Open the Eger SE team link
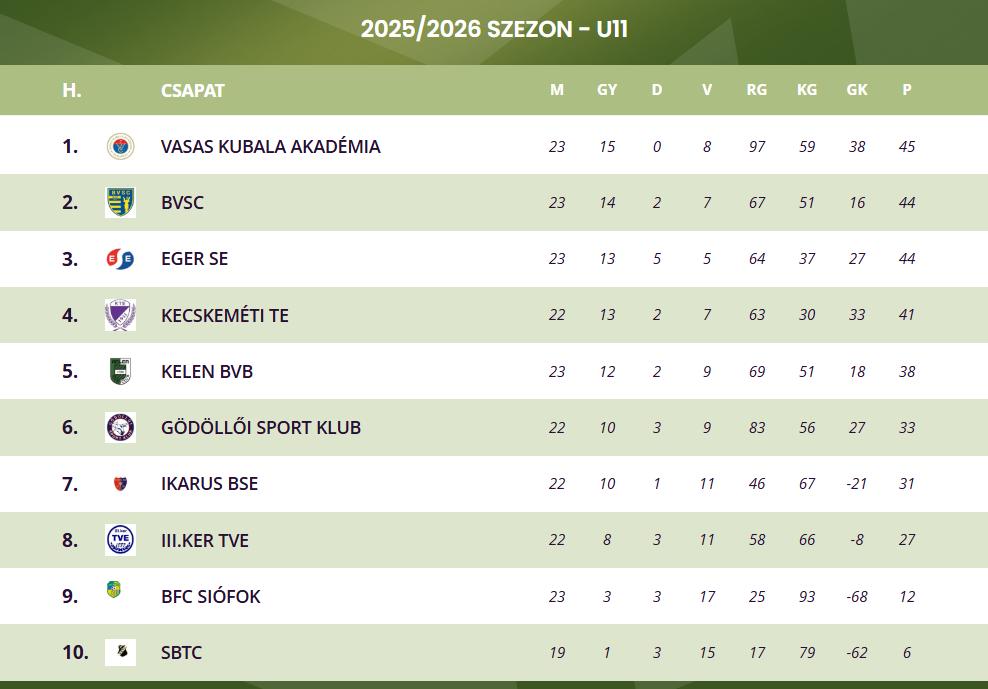The image size is (988, 689). (194, 259)
